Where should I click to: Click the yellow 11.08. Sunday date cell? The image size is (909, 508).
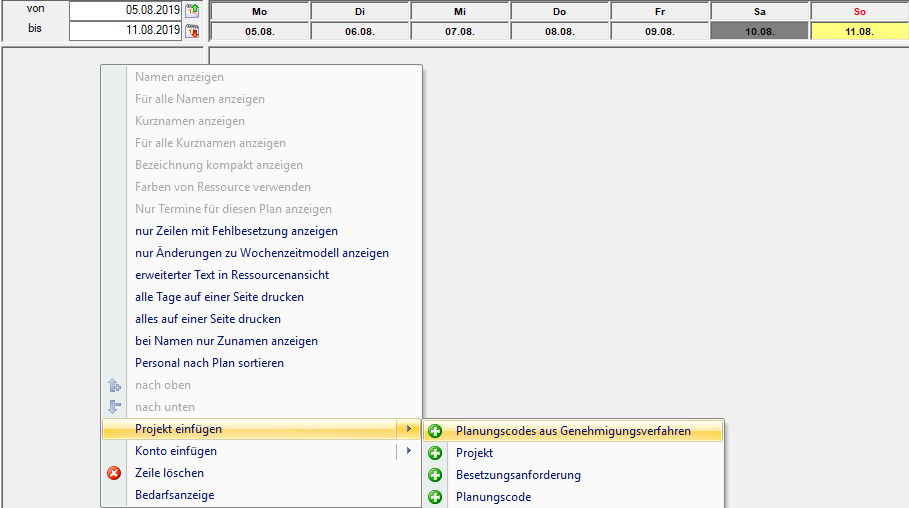coord(859,31)
